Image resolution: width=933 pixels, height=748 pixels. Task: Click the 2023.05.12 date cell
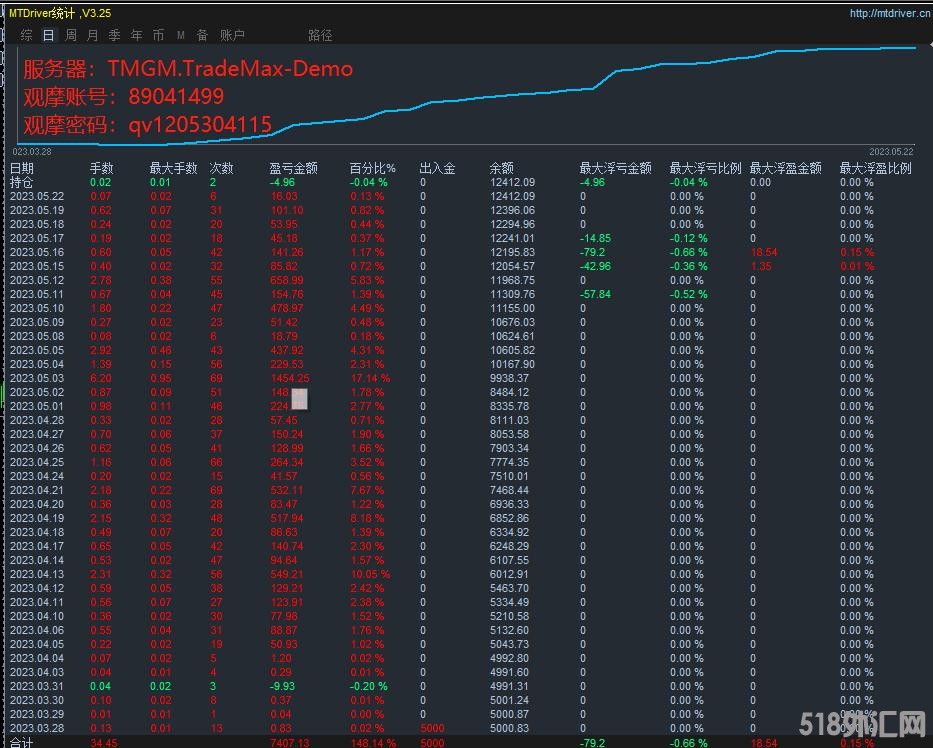37,280
